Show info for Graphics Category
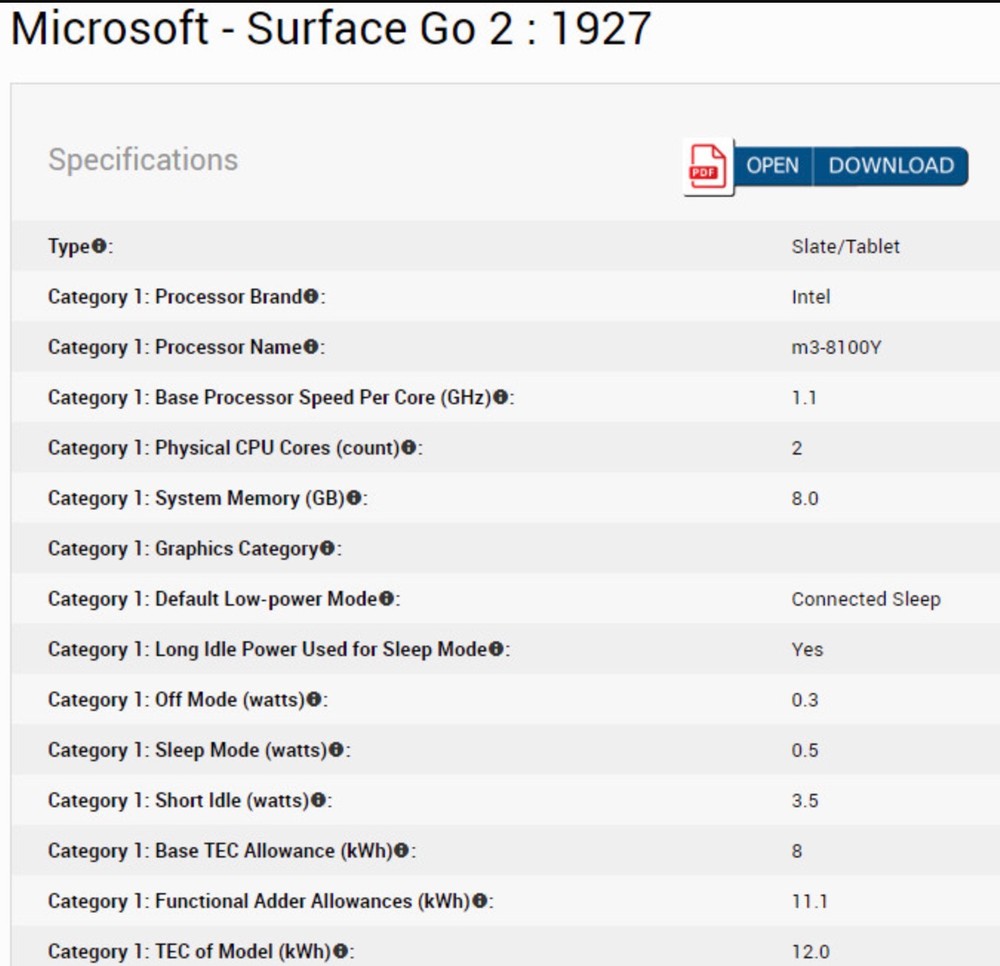 click(327, 548)
